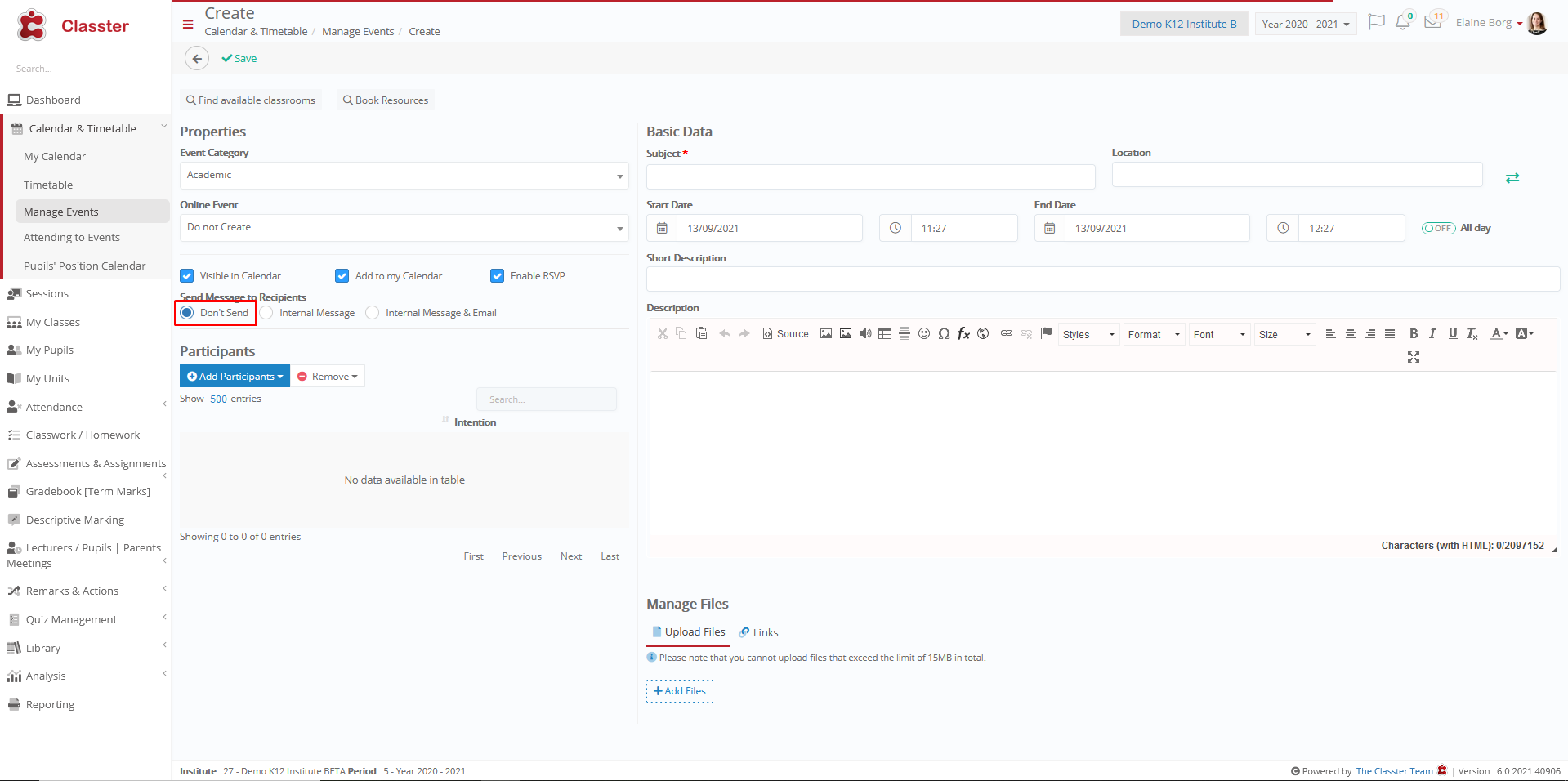The image size is (1568, 781).
Task: Open the Online Event dropdown
Action: point(404,228)
